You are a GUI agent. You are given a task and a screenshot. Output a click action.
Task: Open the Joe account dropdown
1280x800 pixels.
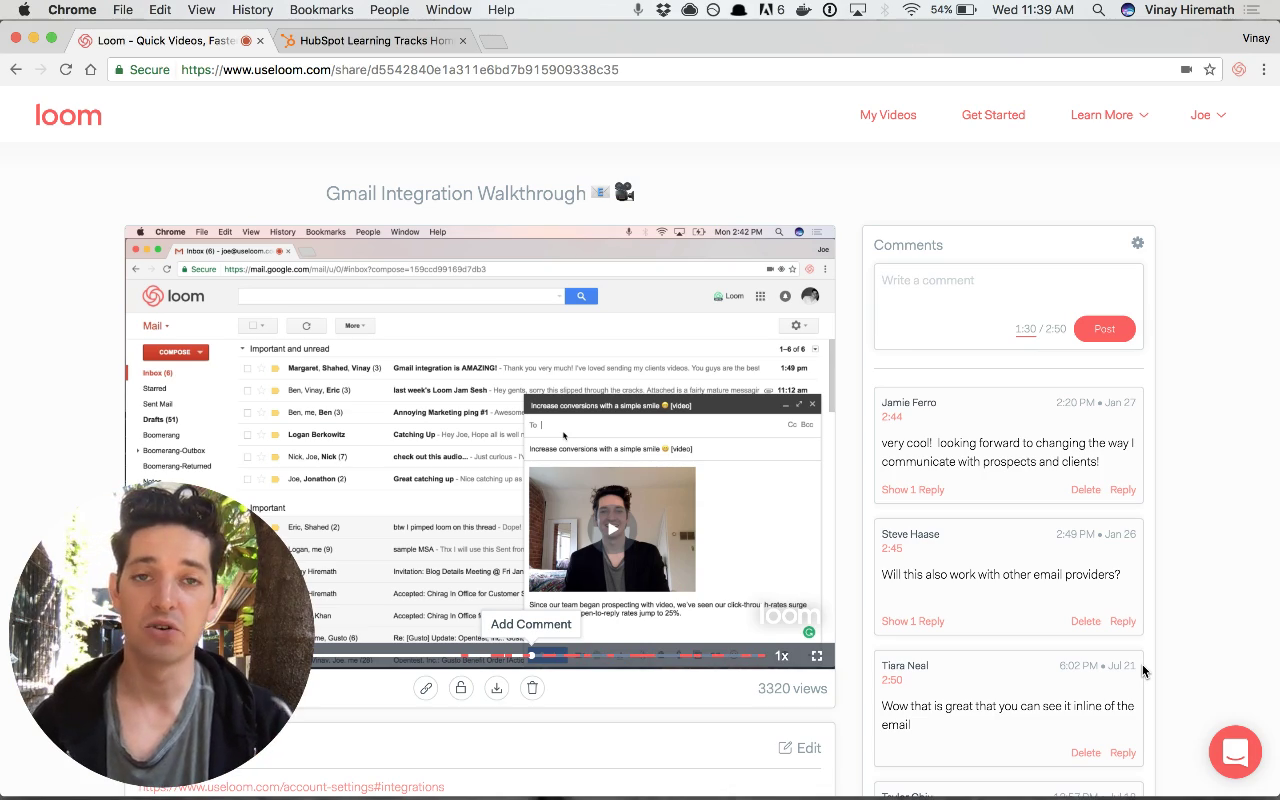pos(1207,115)
